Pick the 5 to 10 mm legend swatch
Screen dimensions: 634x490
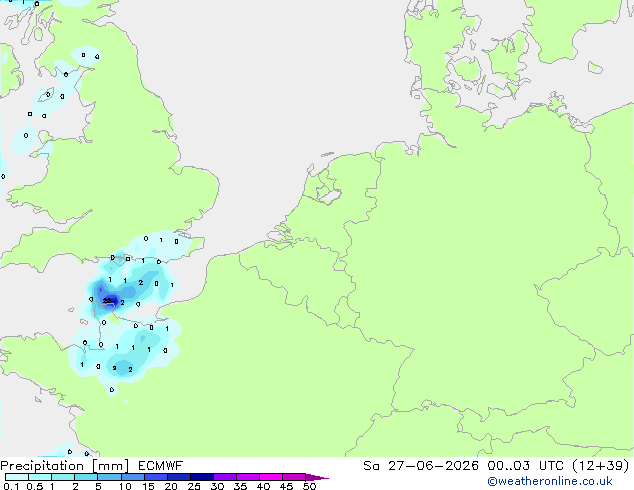[x=109, y=477]
